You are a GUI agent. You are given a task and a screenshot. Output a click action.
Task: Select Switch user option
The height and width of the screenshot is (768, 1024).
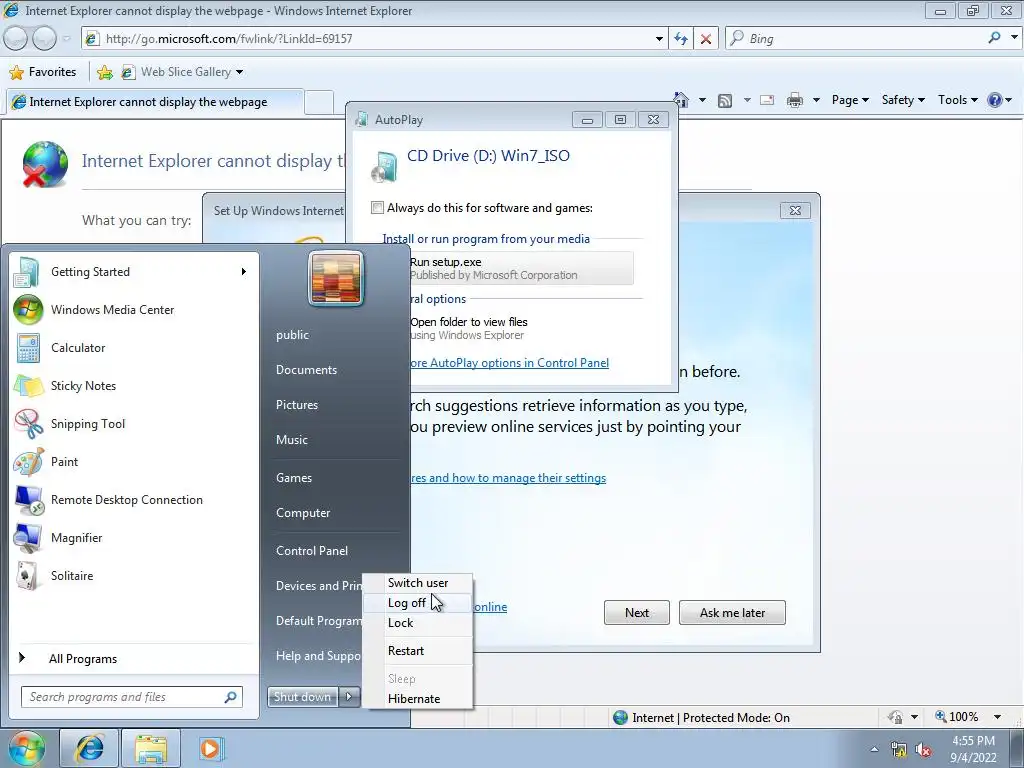point(417,583)
